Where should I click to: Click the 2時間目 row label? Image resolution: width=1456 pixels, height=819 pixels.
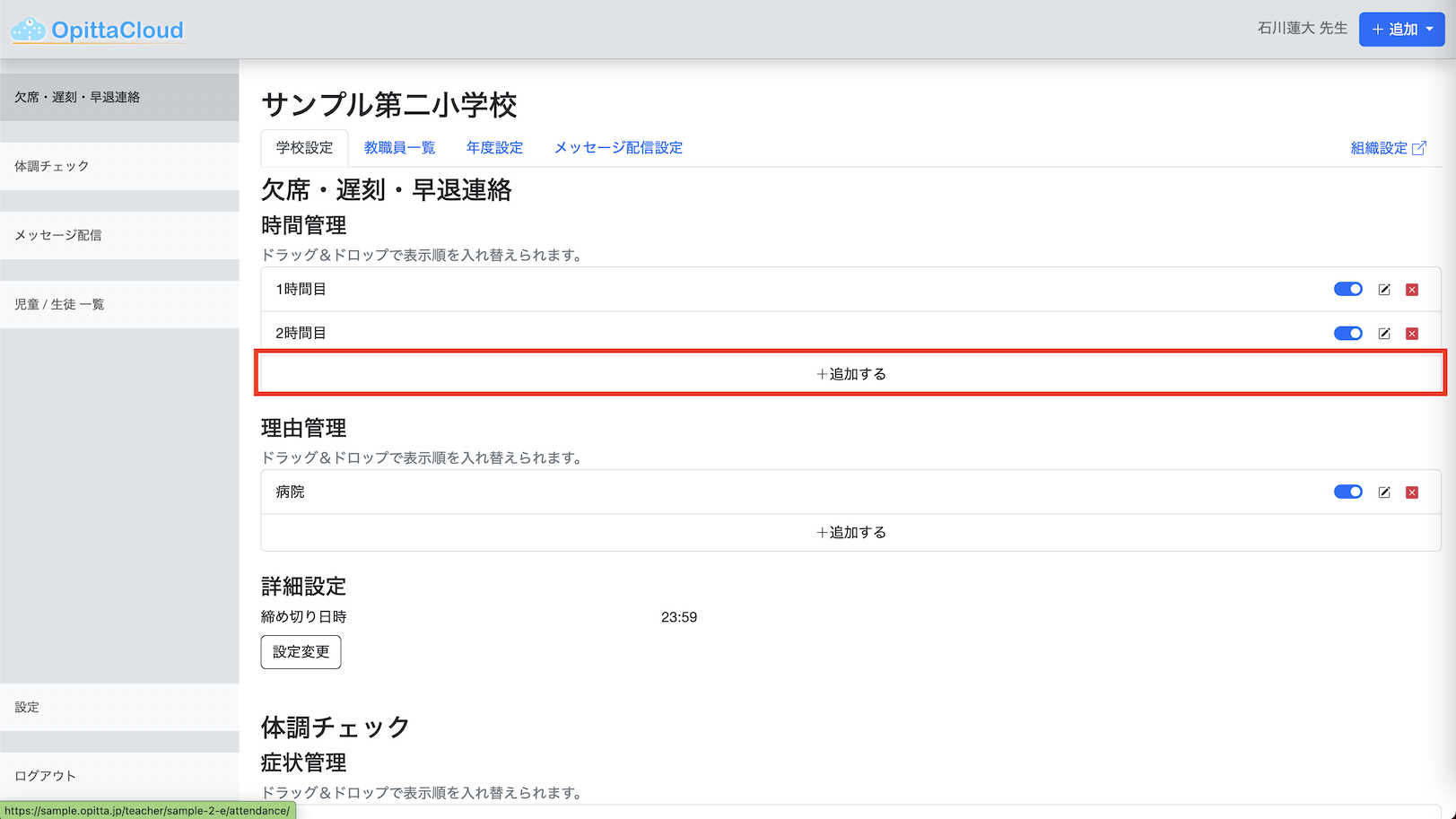[301, 333]
